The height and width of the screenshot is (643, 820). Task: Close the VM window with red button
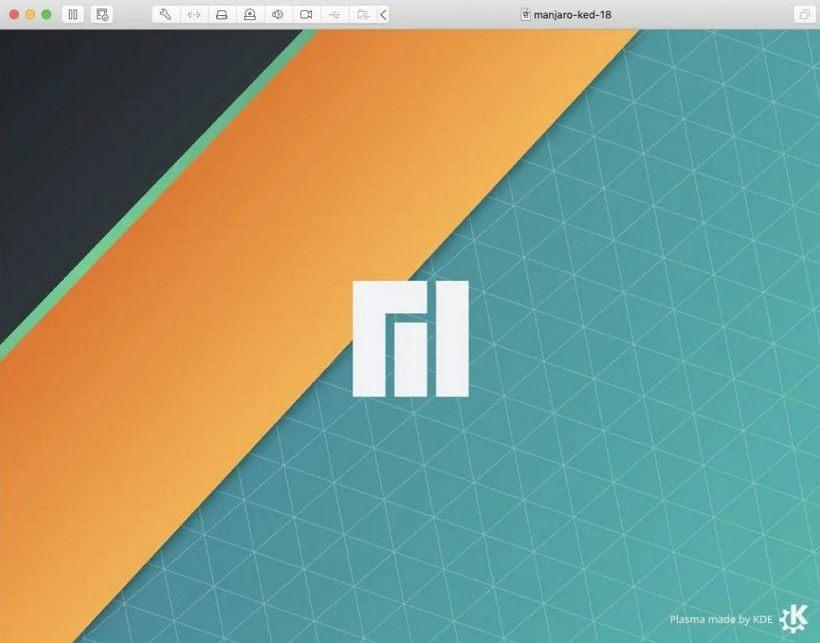[15, 15]
